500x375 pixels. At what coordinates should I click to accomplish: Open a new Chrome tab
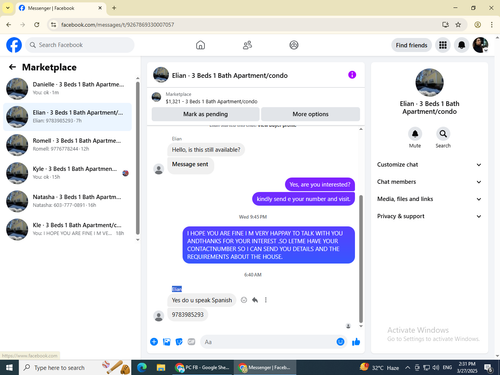coord(114,8)
